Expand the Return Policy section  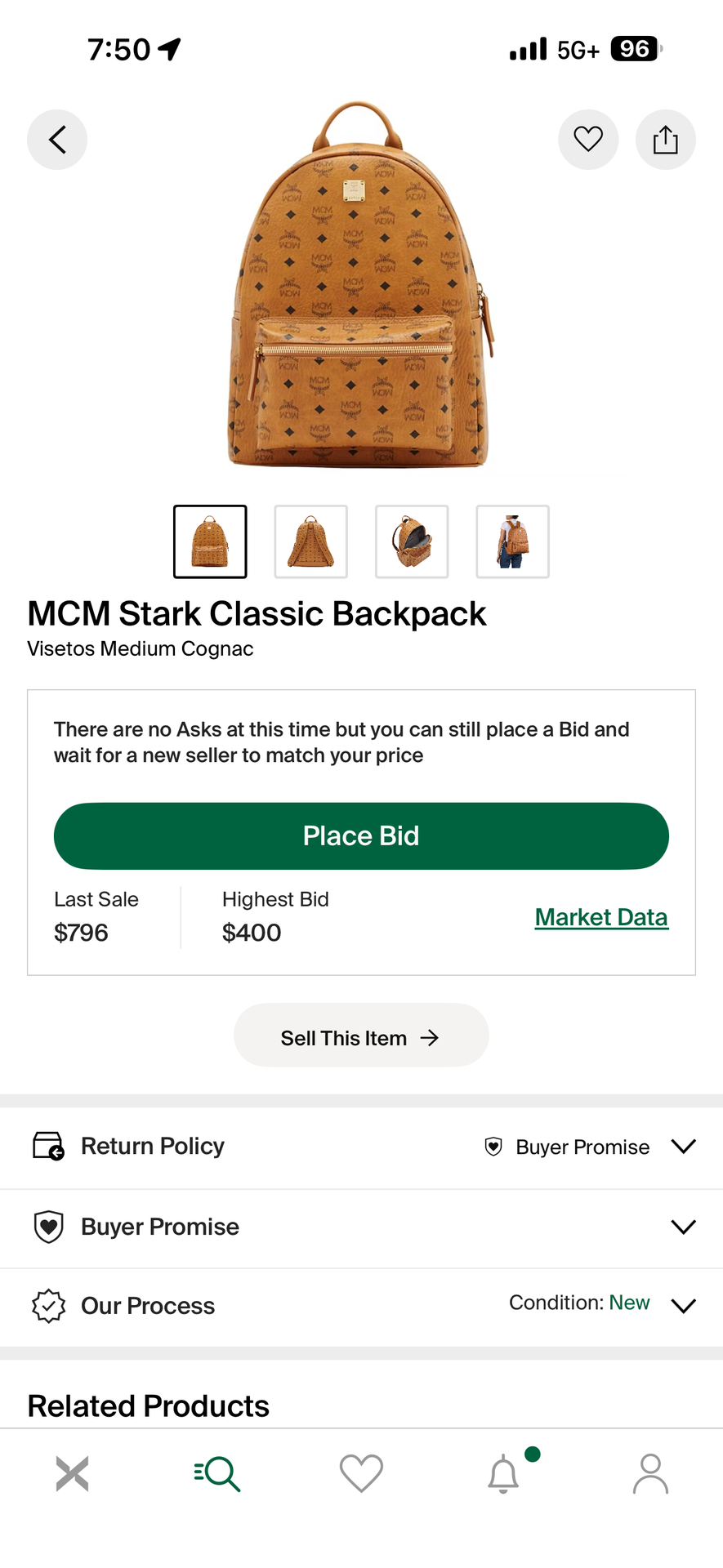tap(683, 1146)
